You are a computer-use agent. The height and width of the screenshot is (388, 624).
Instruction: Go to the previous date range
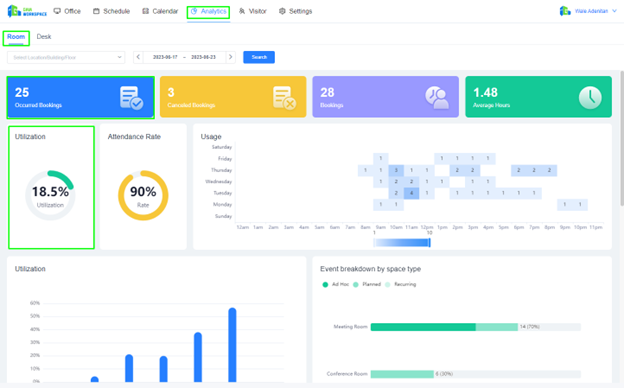(x=138, y=57)
